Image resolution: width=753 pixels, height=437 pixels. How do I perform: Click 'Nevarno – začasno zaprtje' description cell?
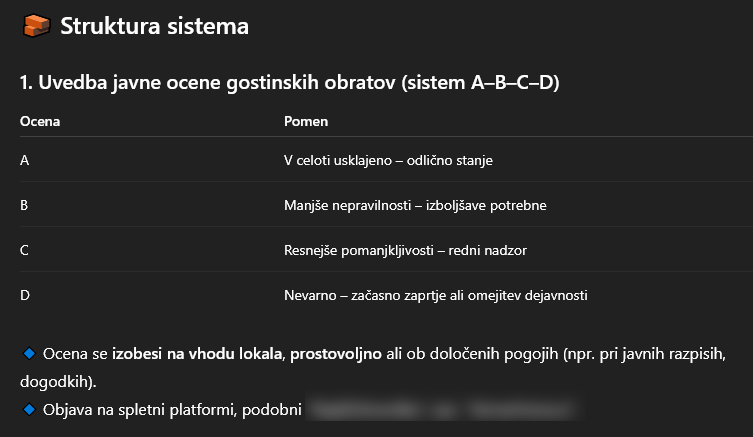pyautogui.click(x=436, y=295)
